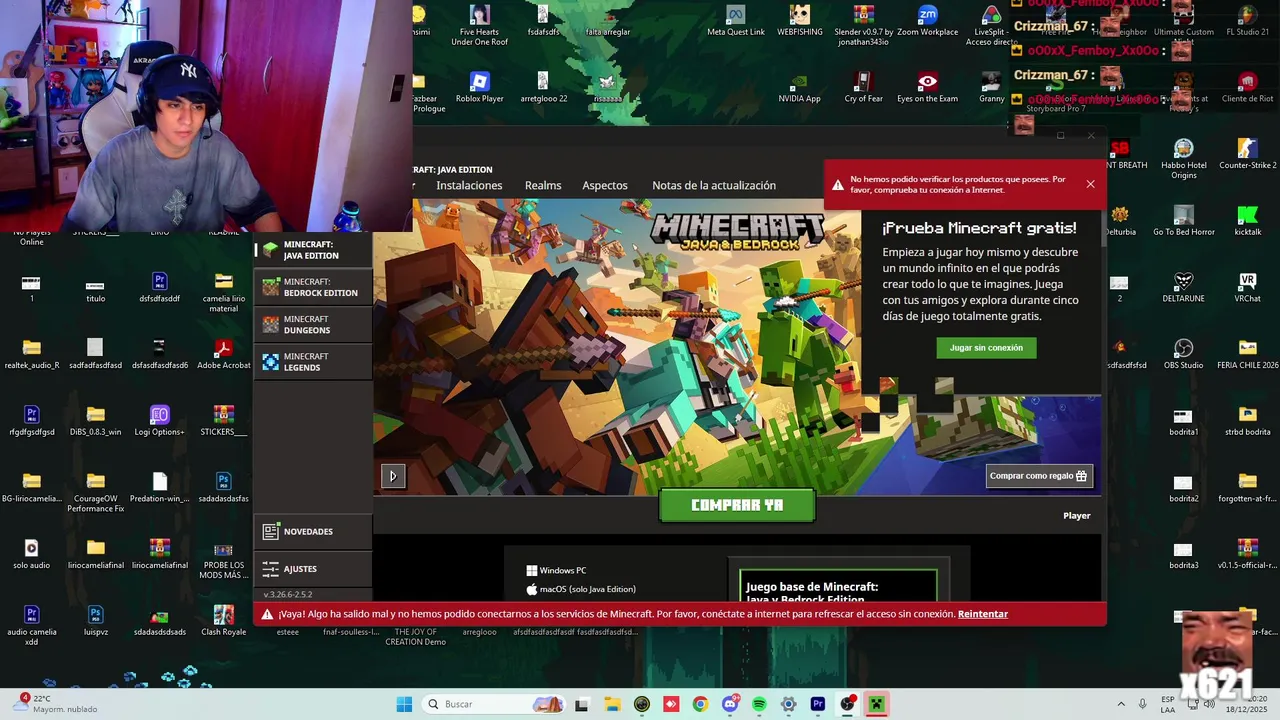
Task: Switch to the Aspectos tab
Action: point(605,185)
